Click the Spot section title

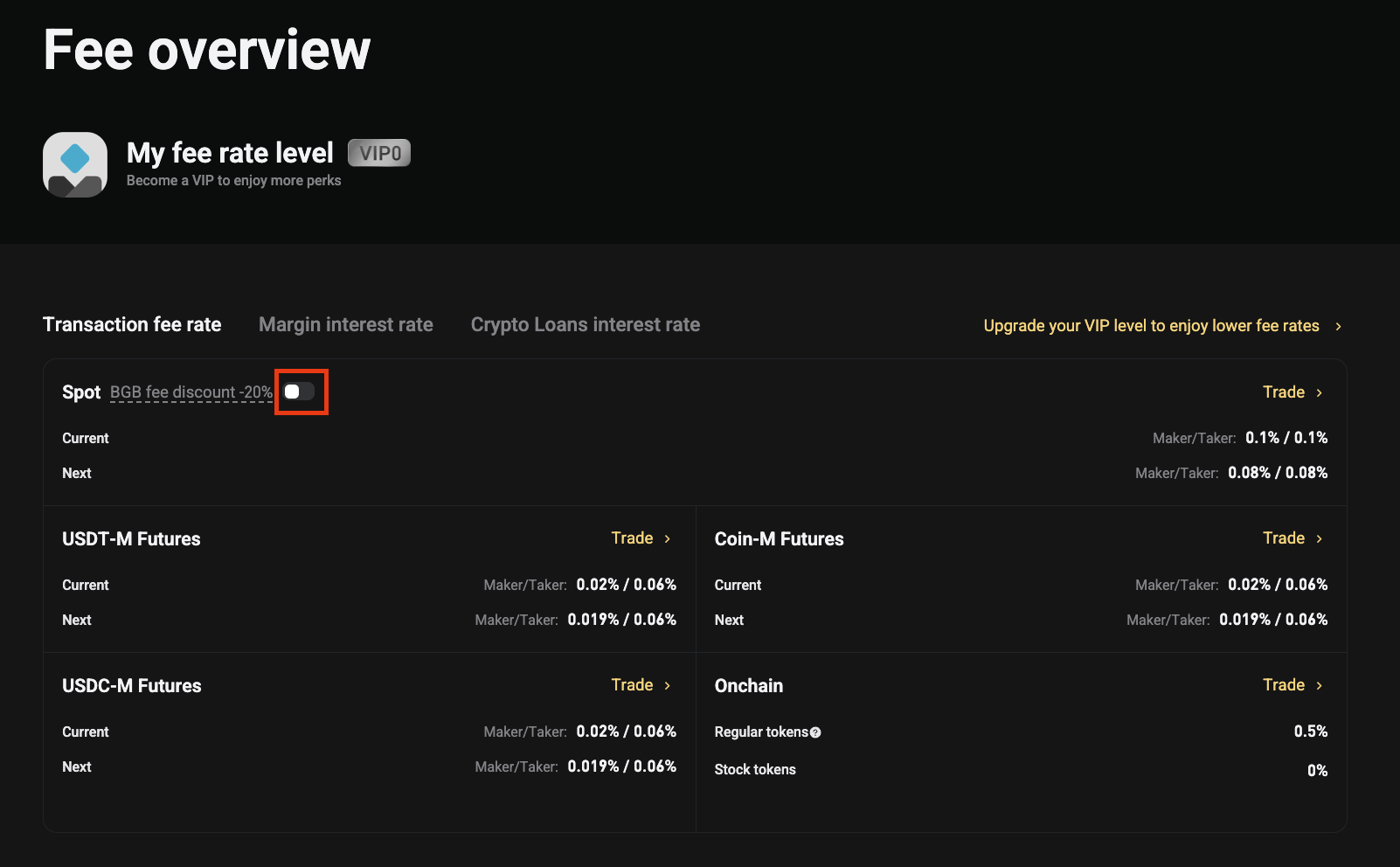click(81, 392)
